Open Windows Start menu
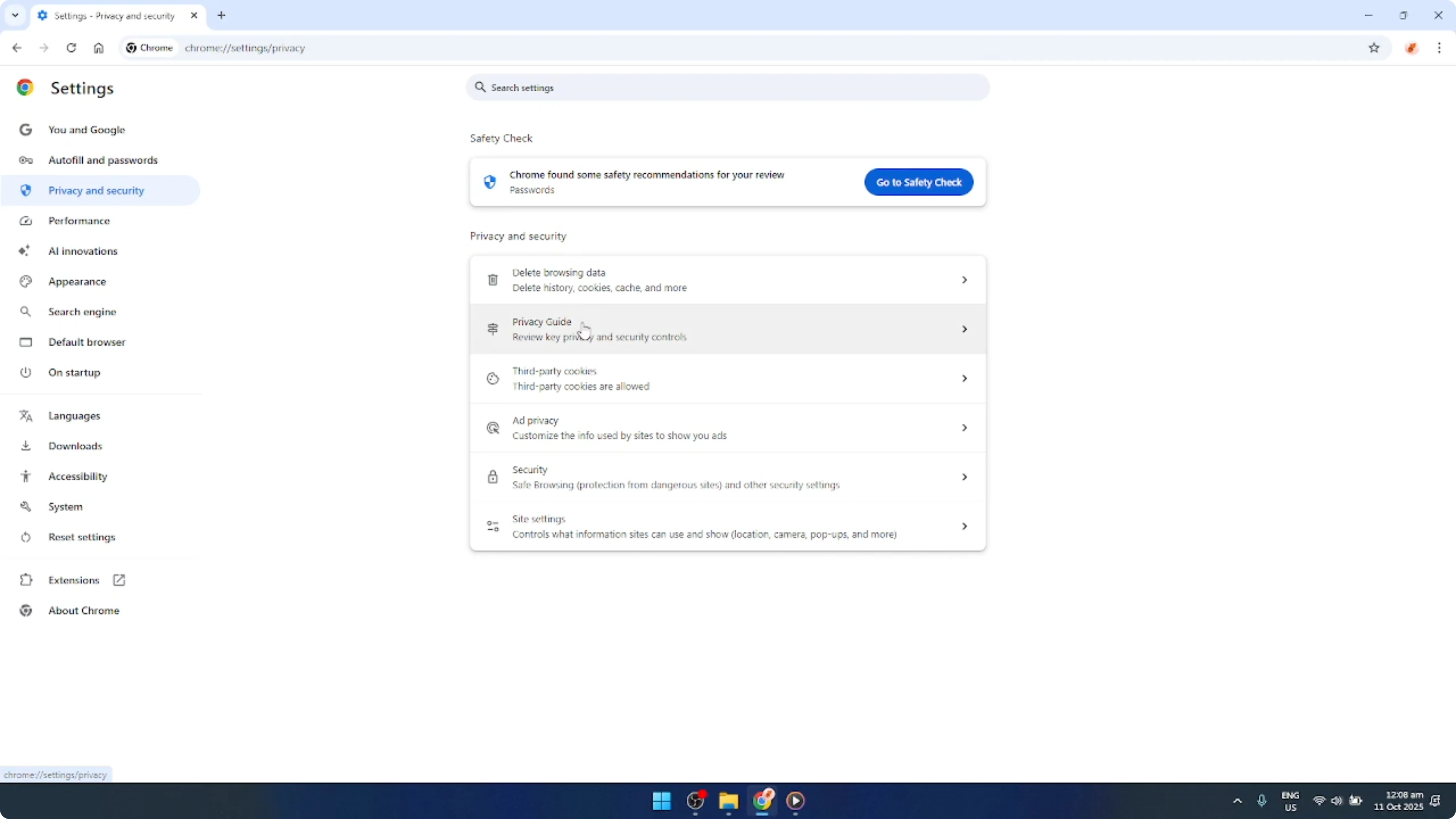1456x819 pixels. pos(661,800)
